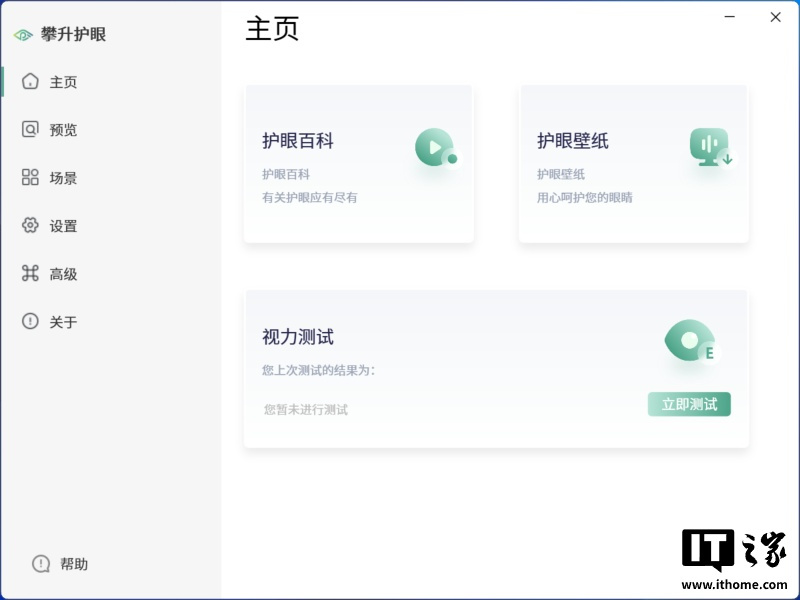Click the 高级 command-symbol icon

(x=30, y=274)
